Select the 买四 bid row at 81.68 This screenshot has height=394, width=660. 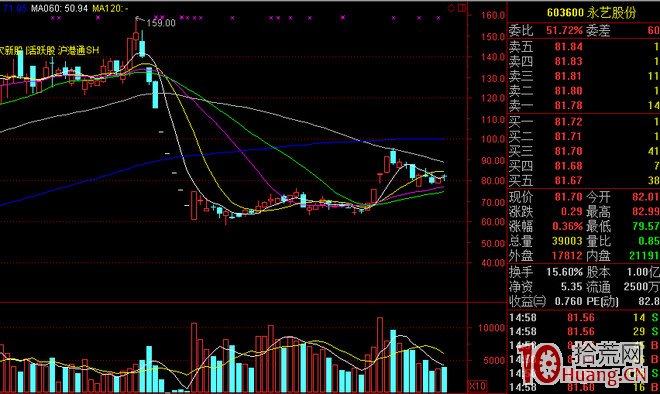(584, 166)
